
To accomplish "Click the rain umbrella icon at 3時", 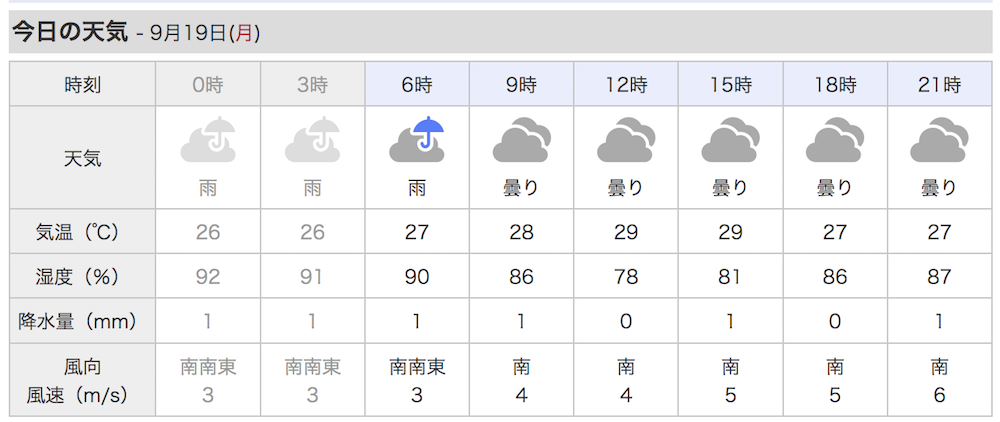I will [x=312, y=140].
